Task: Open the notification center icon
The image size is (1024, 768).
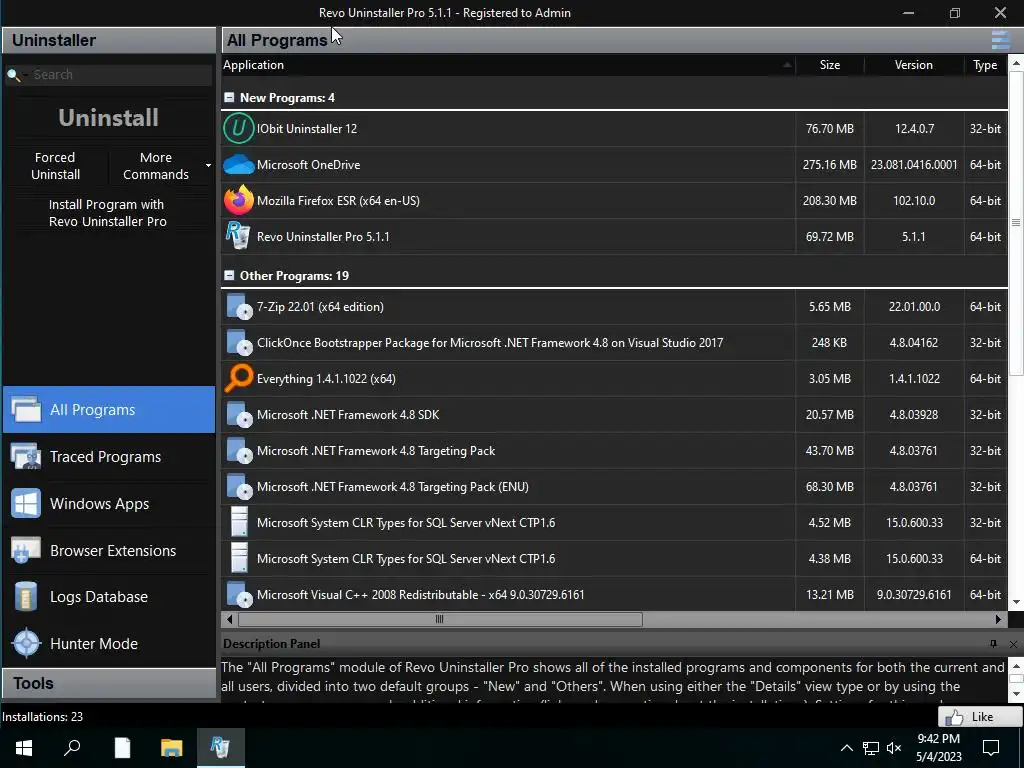Action: click(x=991, y=748)
